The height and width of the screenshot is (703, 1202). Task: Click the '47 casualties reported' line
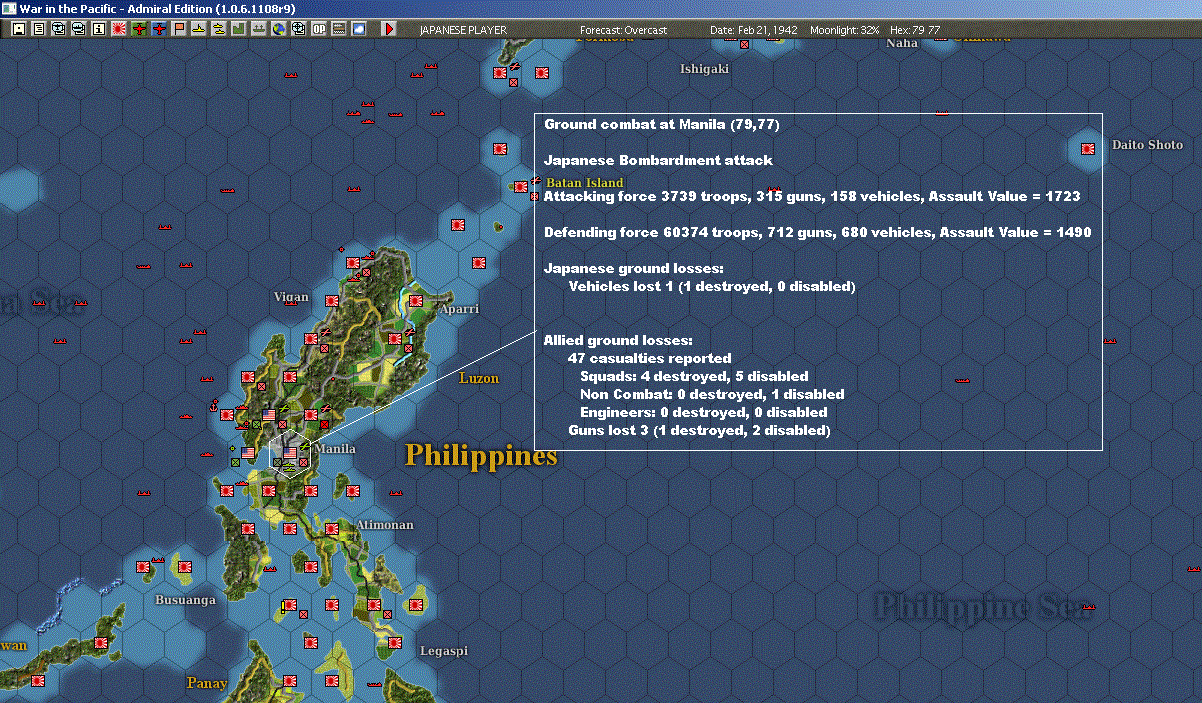(649, 358)
